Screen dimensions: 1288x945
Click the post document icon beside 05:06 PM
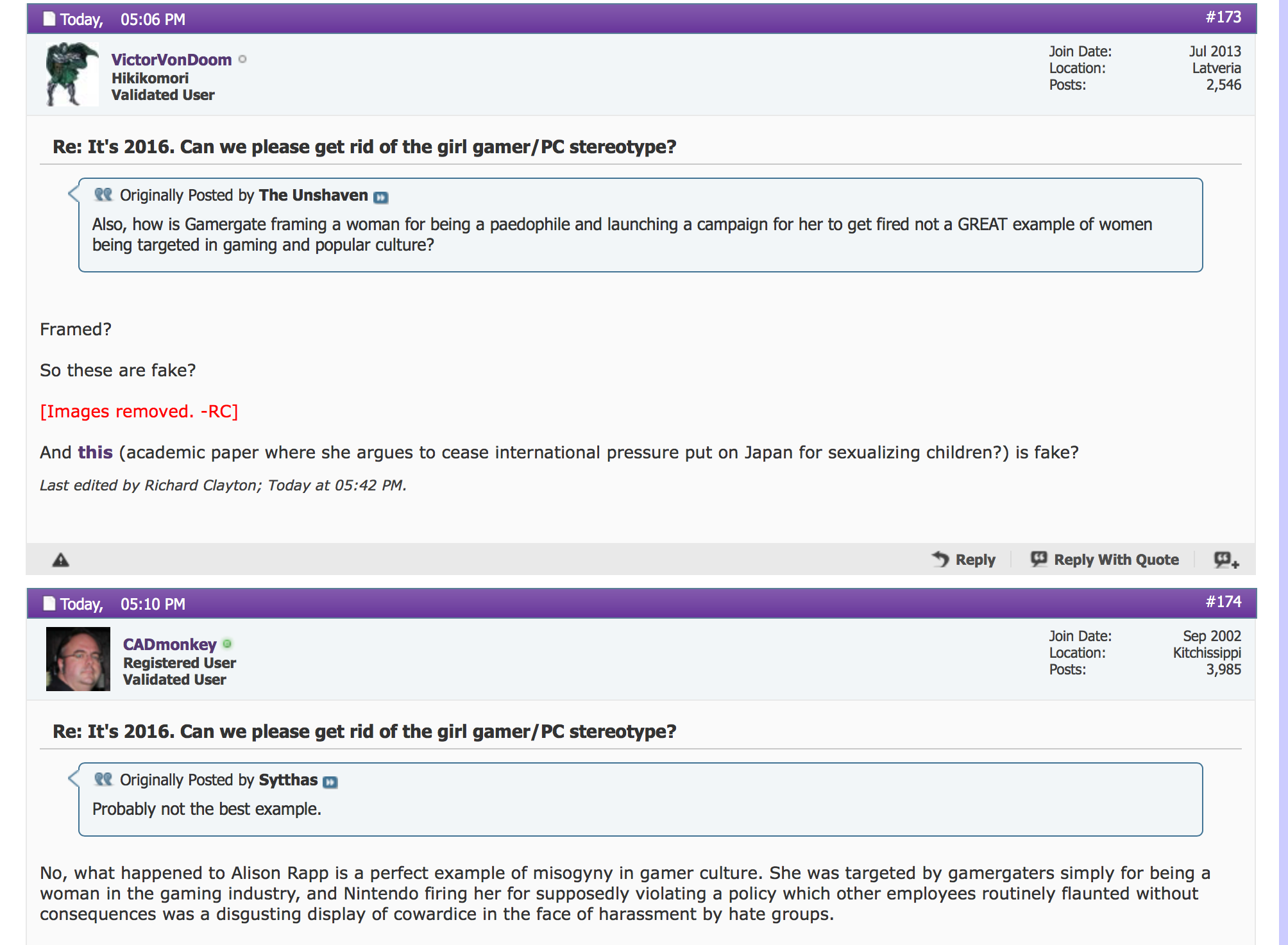(49, 19)
